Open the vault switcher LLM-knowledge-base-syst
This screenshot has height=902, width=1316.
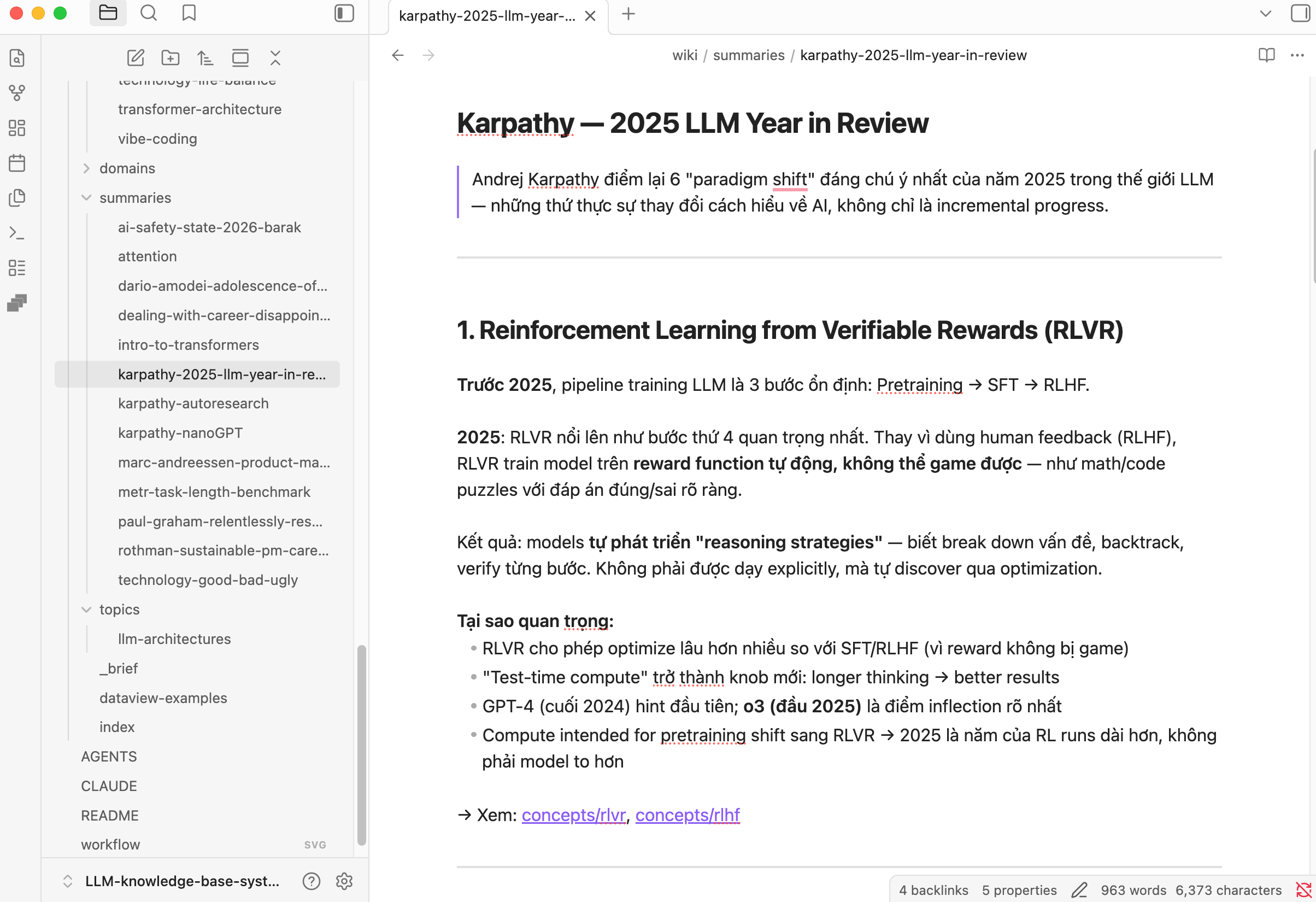tap(181, 881)
